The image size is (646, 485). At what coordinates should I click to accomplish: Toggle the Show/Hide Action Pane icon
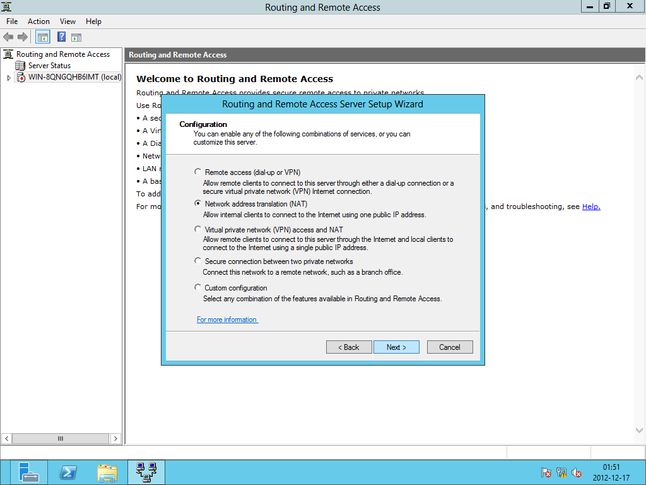click(x=76, y=37)
